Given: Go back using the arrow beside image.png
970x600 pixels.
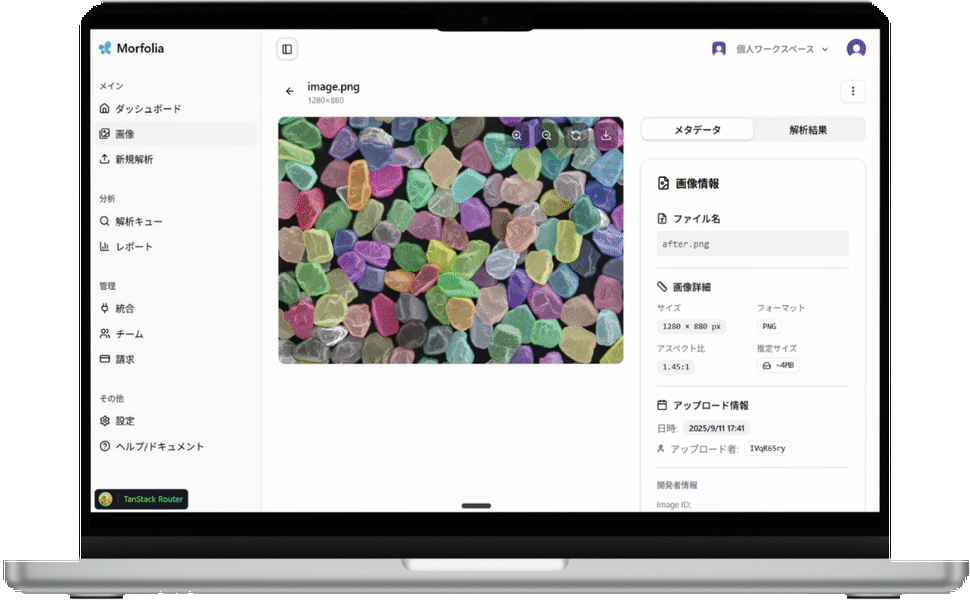Looking at the screenshot, I should tap(290, 91).
